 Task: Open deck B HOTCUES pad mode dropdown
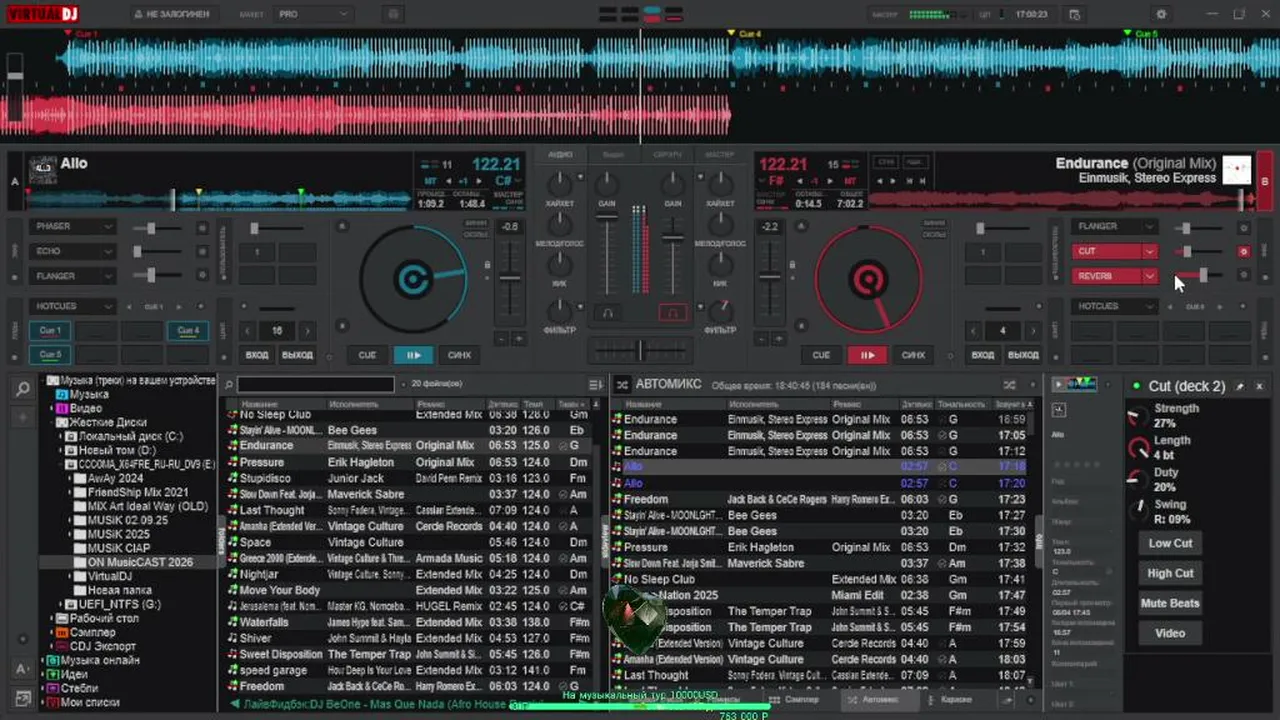pyautogui.click(x=1114, y=306)
